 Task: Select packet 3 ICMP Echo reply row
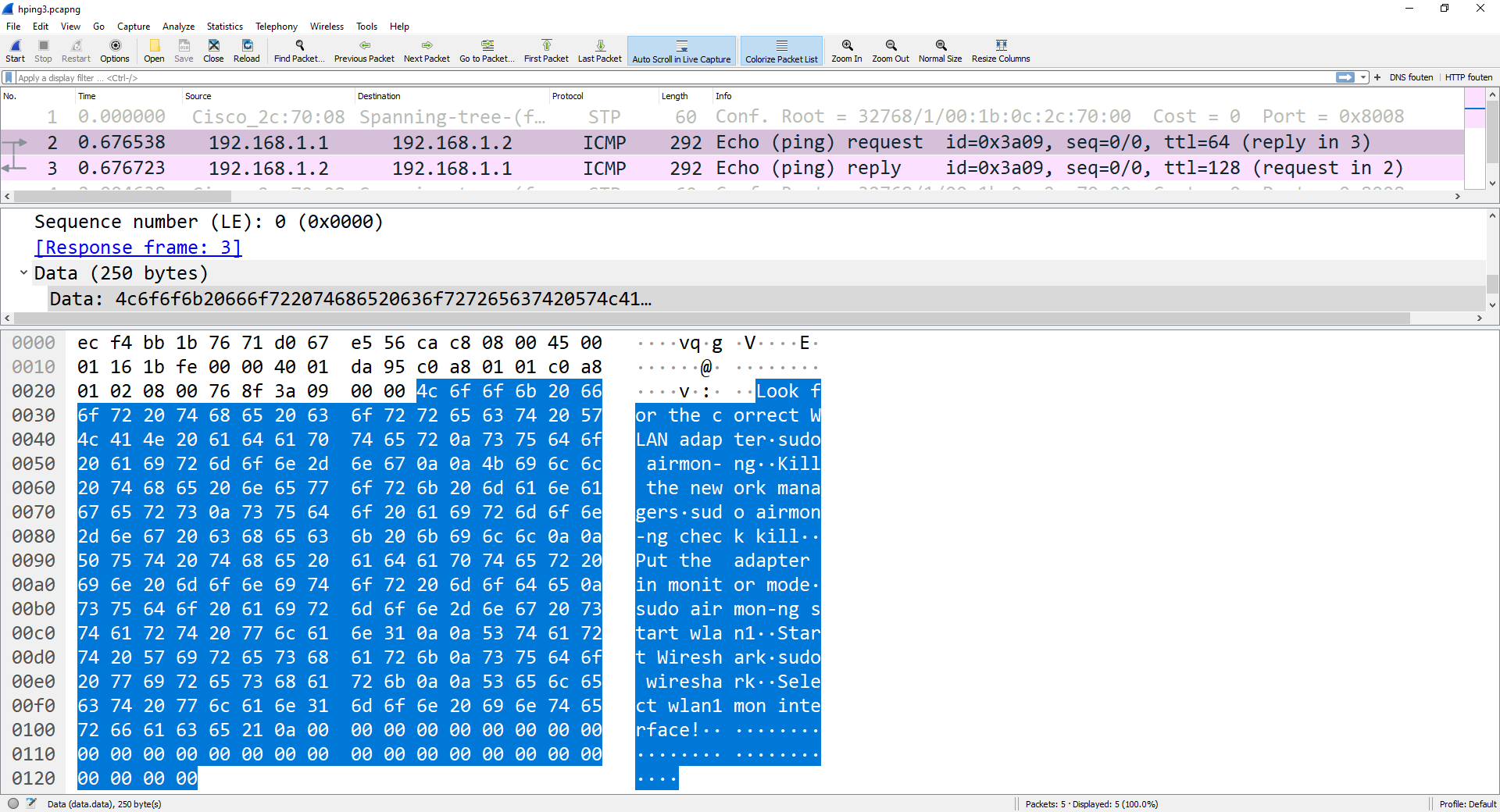[703, 168]
